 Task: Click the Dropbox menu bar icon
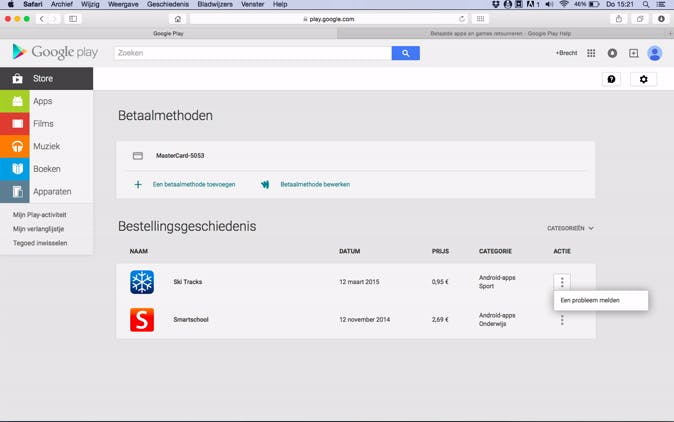point(496,4)
